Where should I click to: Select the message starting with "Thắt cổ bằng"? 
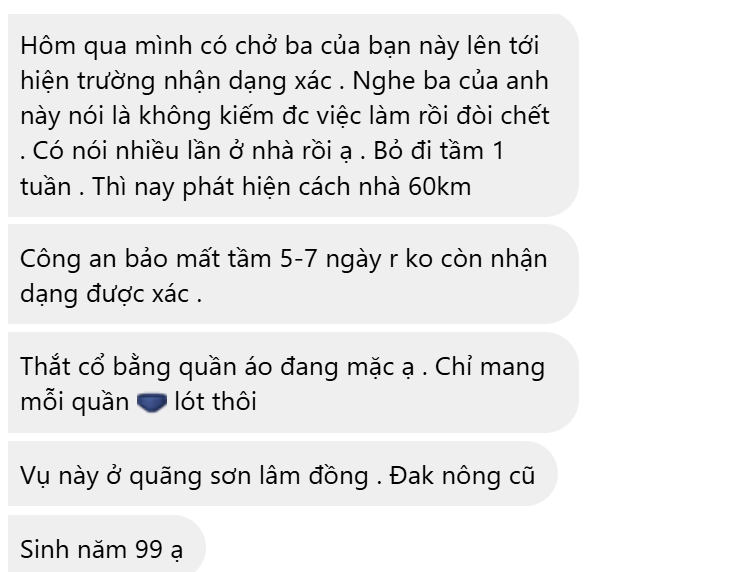[x=293, y=383]
